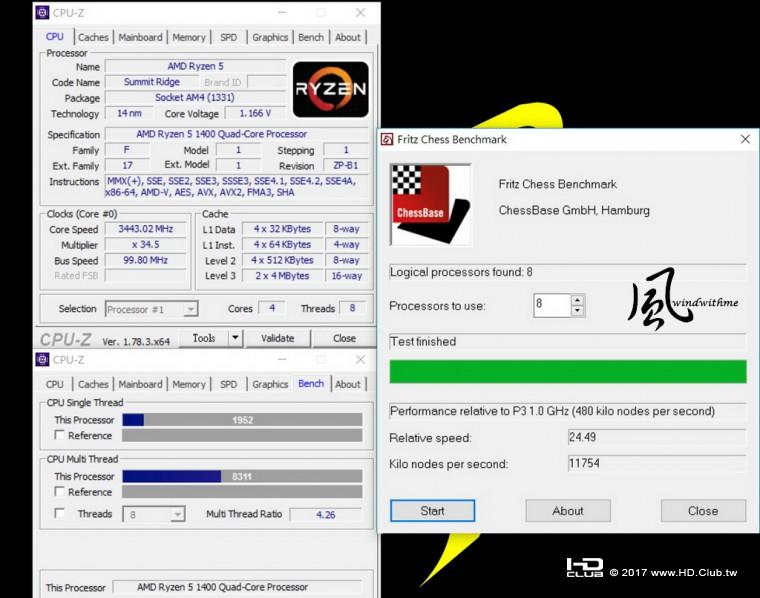Click the multi thread score bar showing 8311
Image resolution: width=760 pixels, height=598 pixels.
pyautogui.click(x=242, y=476)
